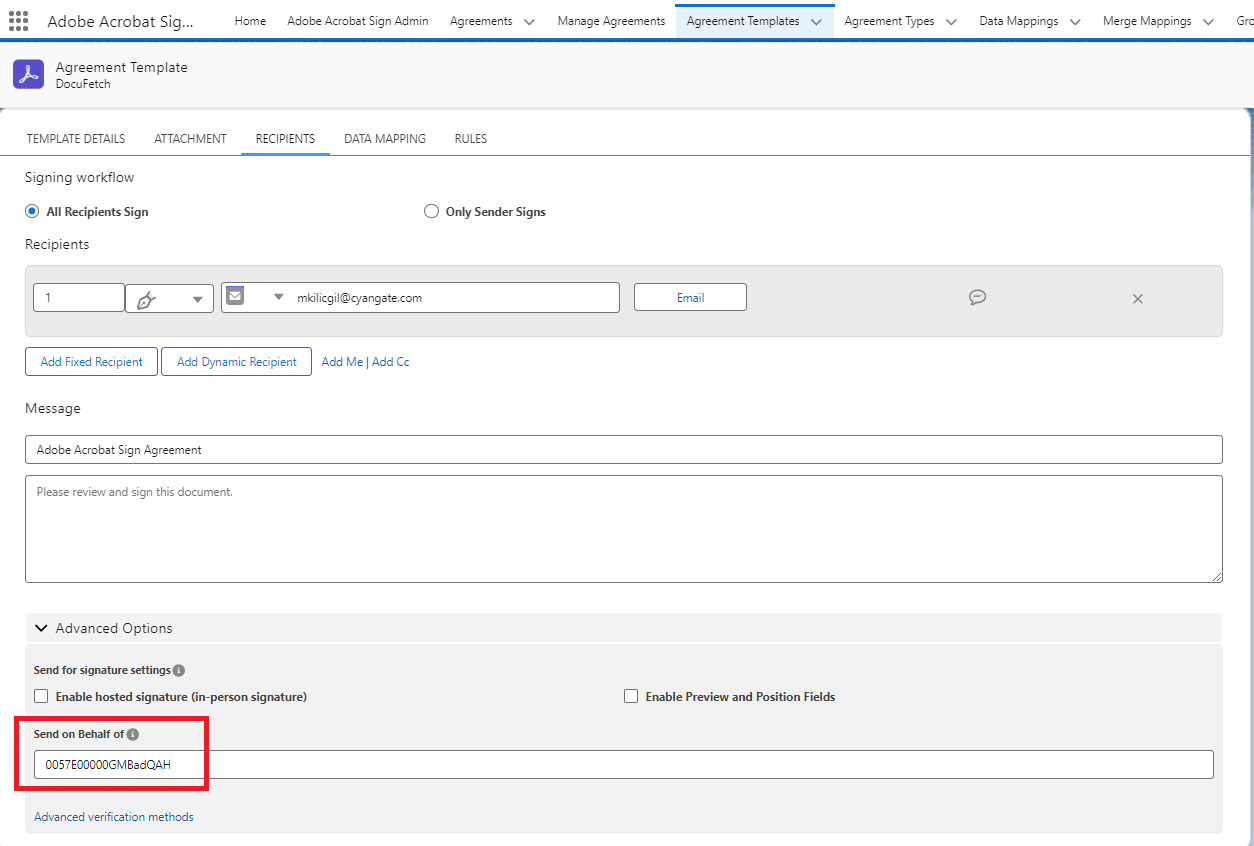Click the Adobe Acrobat Agreement Template icon
1254x846 pixels.
point(28,75)
